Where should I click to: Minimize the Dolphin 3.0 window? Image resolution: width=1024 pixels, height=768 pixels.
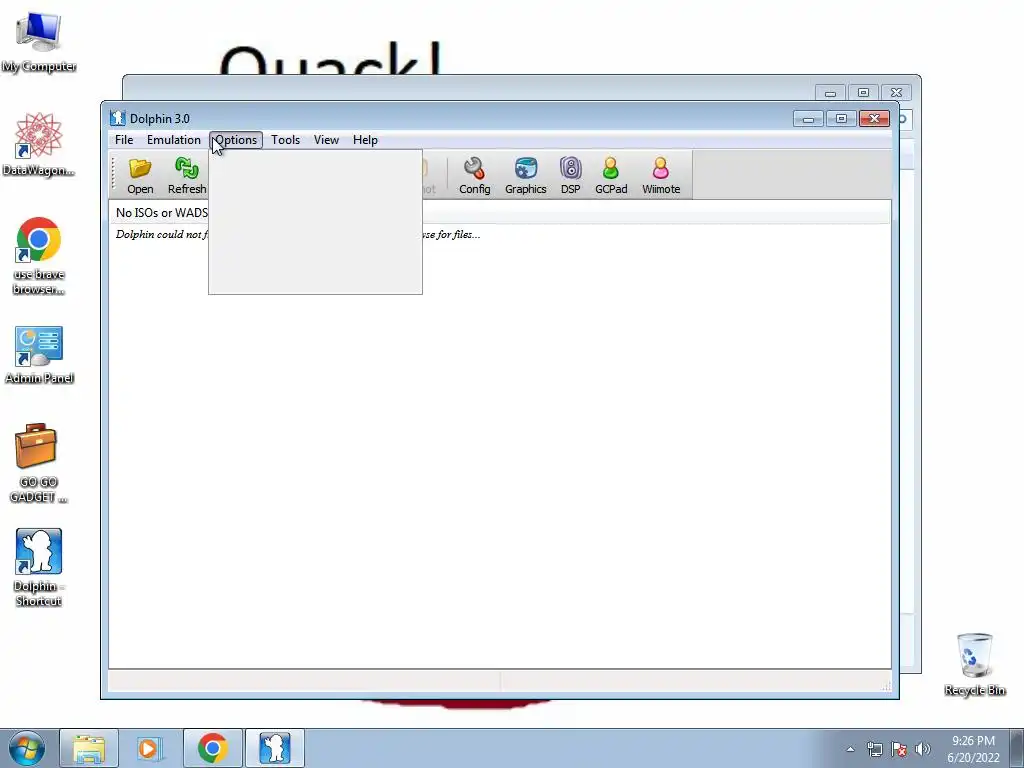click(x=808, y=118)
